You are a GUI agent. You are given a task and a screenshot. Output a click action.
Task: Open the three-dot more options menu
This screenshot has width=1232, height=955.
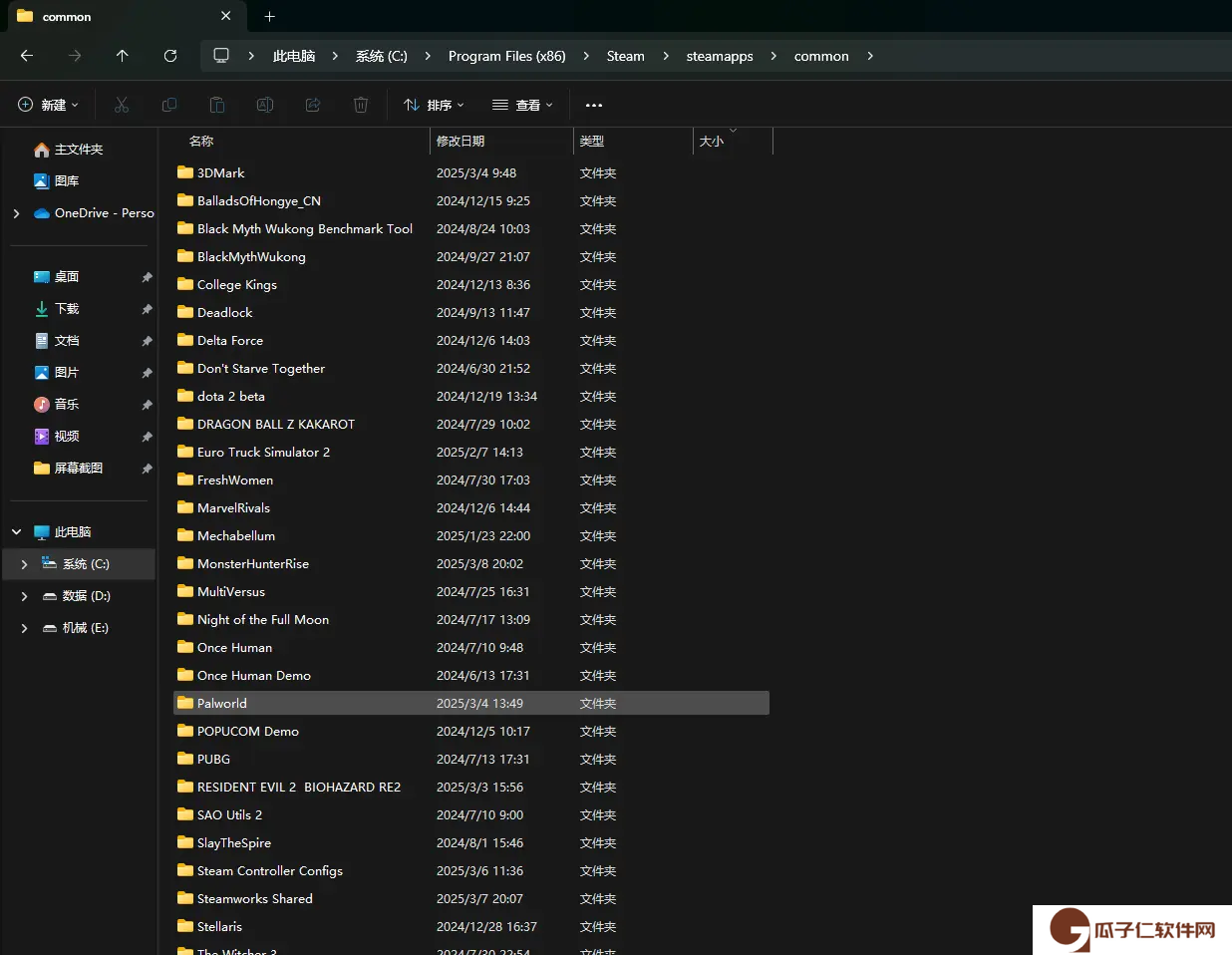click(594, 105)
